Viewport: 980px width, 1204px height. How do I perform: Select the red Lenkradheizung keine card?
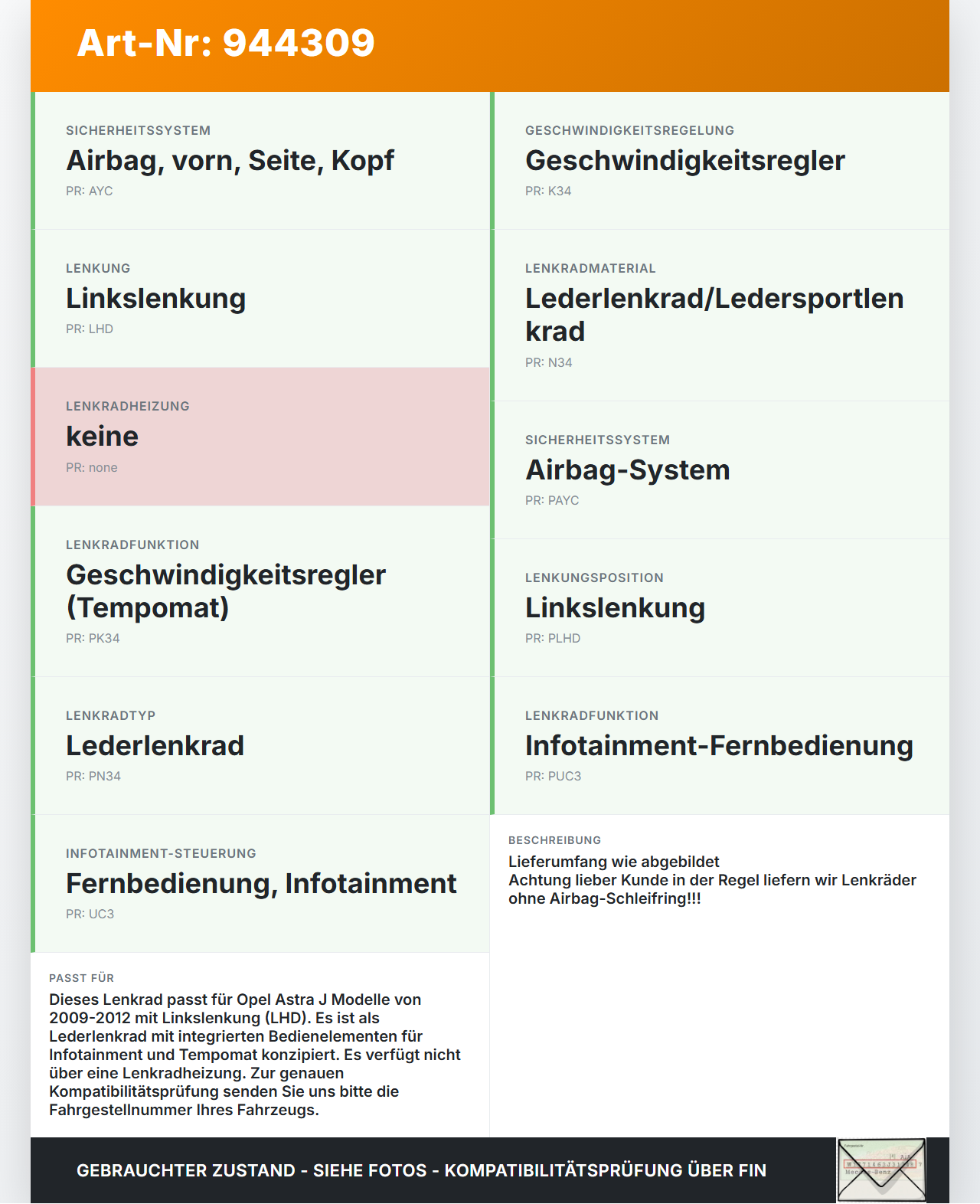260,437
